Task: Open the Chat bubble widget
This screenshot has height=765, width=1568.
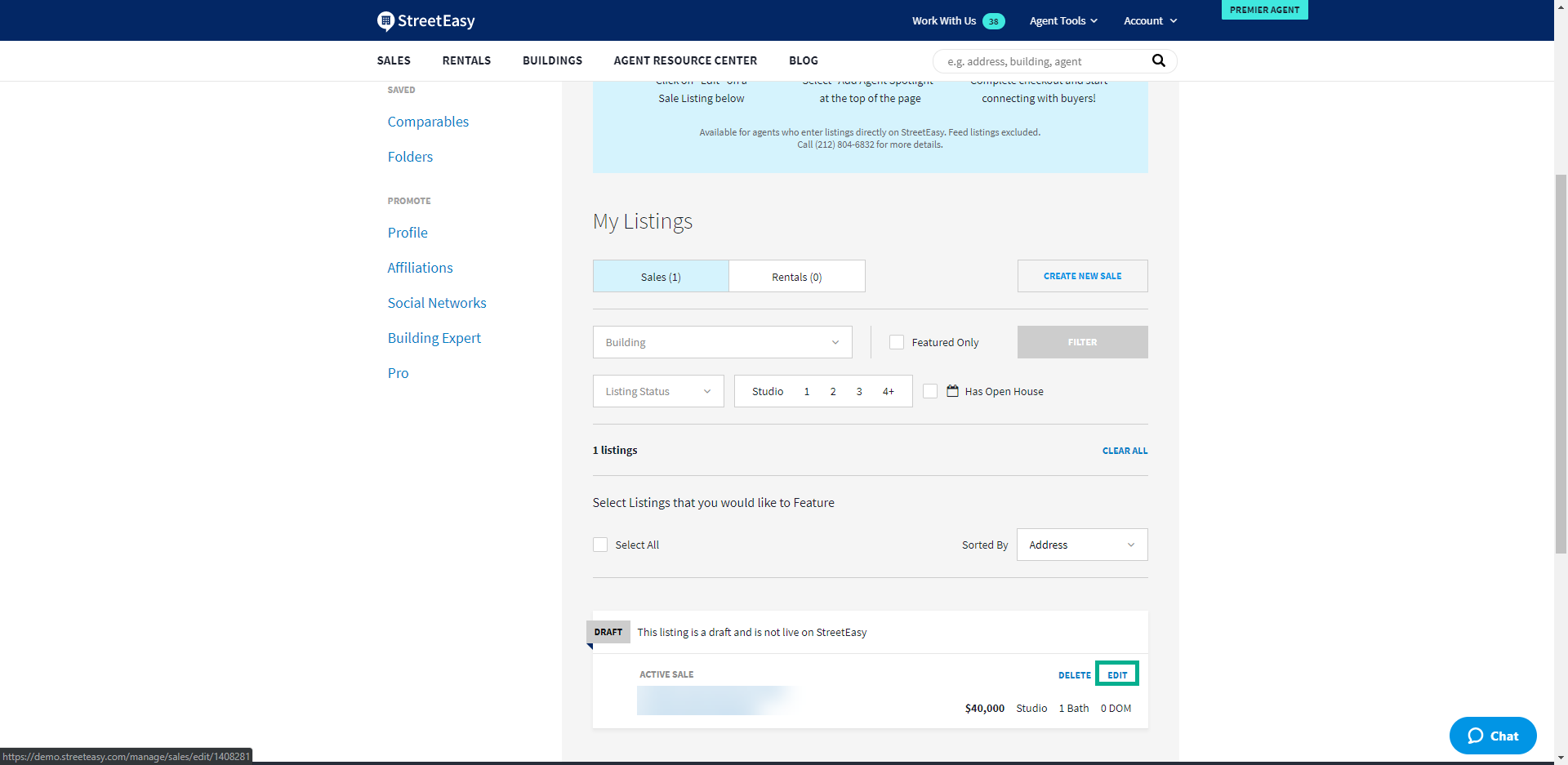Action: coord(1492,736)
